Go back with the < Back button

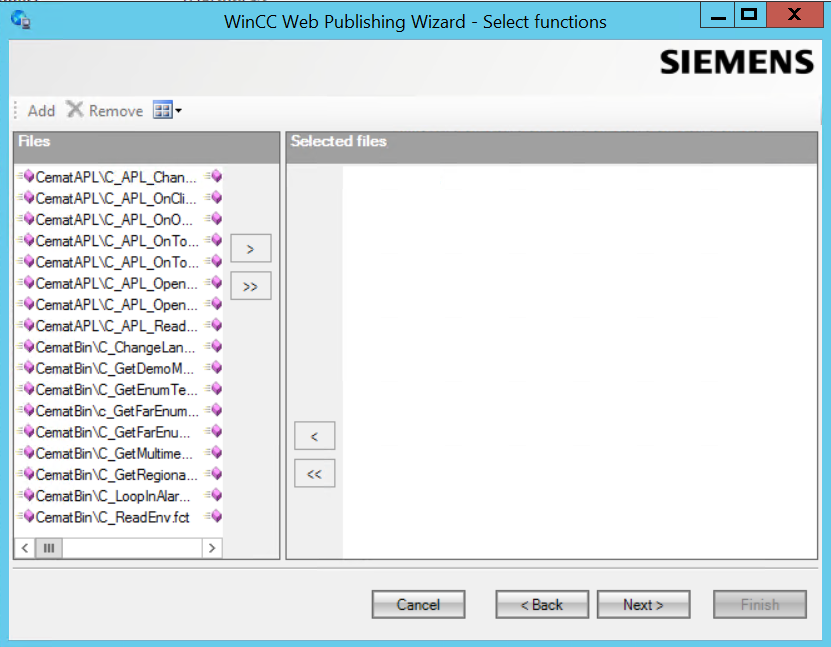542,605
